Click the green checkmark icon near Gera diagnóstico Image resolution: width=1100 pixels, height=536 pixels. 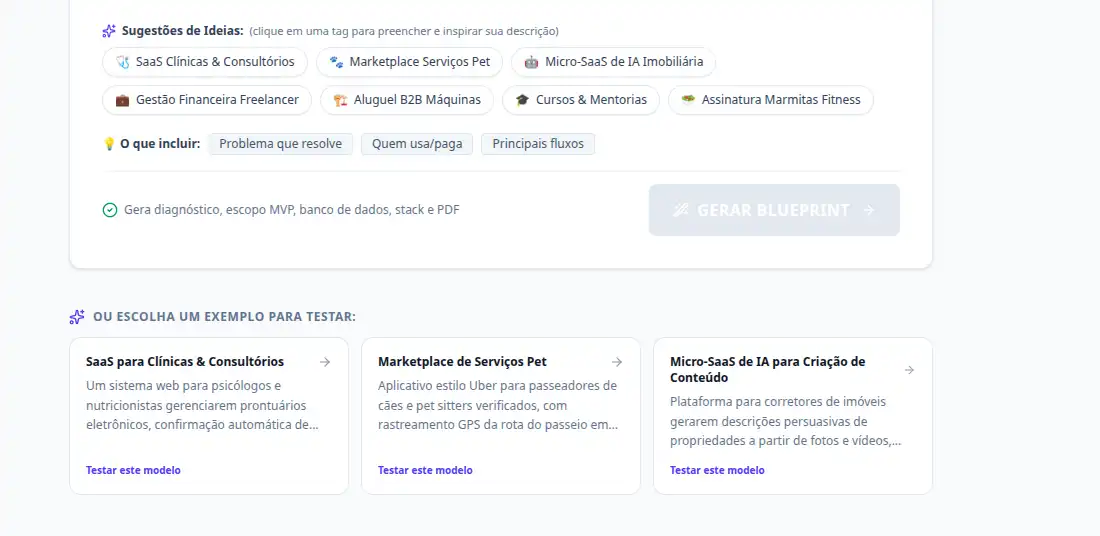(x=109, y=210)
